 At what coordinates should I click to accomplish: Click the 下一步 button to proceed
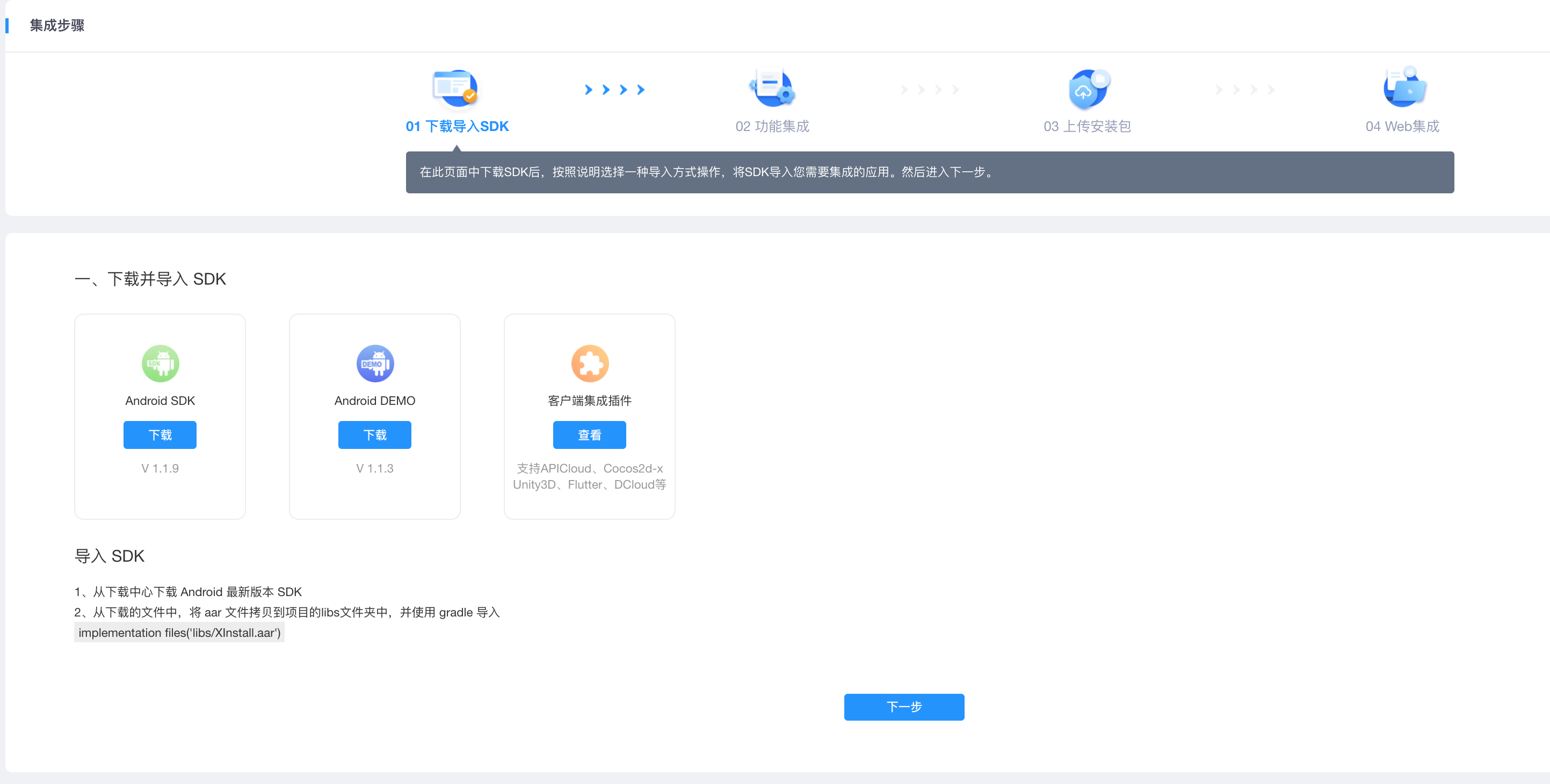(x=904, y=707)
